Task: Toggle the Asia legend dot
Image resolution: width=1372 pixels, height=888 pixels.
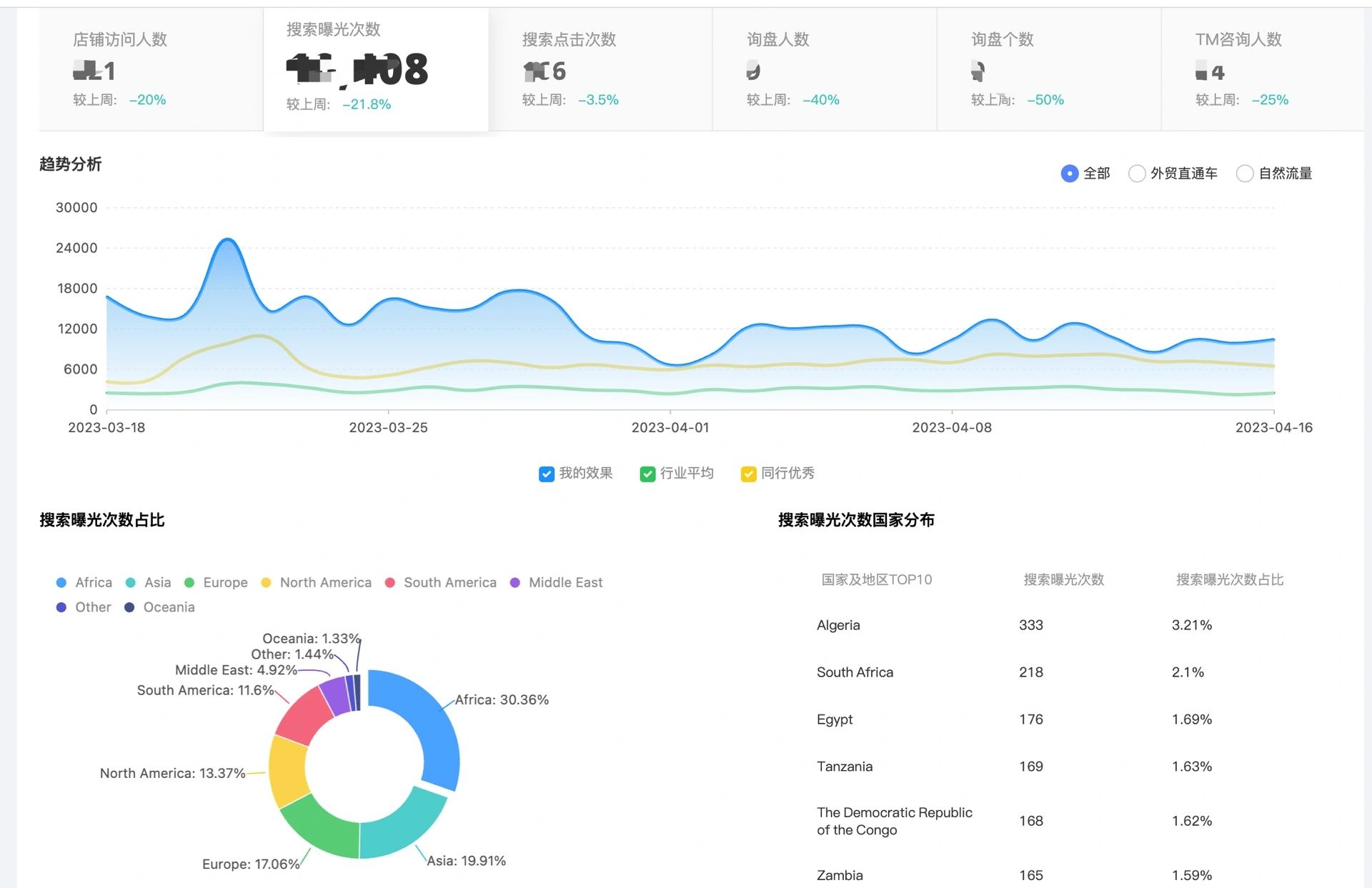Action: coord(131,583)
